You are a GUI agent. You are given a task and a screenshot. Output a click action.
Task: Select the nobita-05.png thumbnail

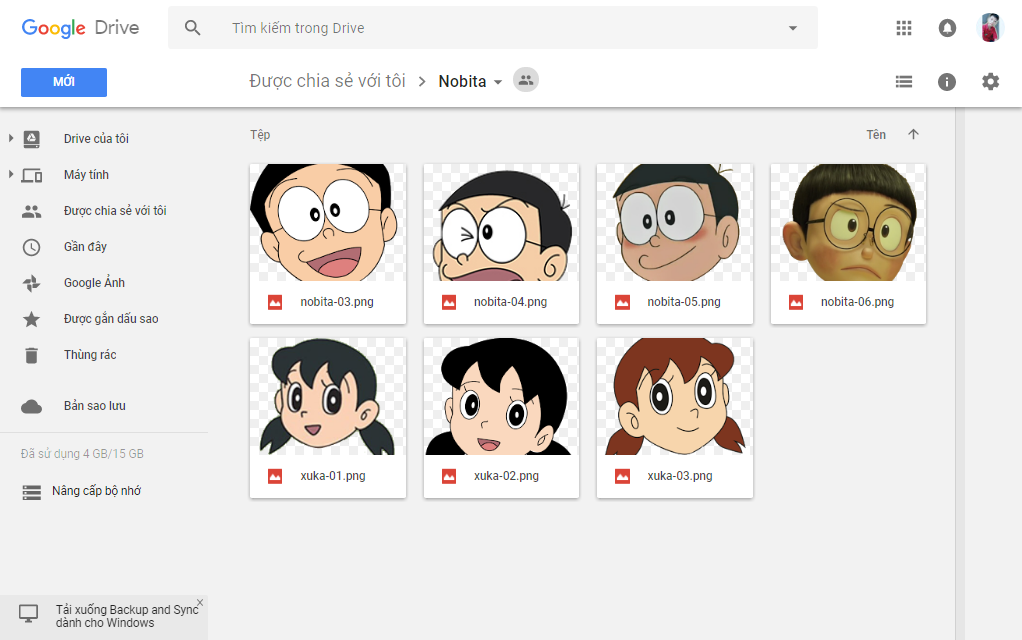[x=675, y=222]
